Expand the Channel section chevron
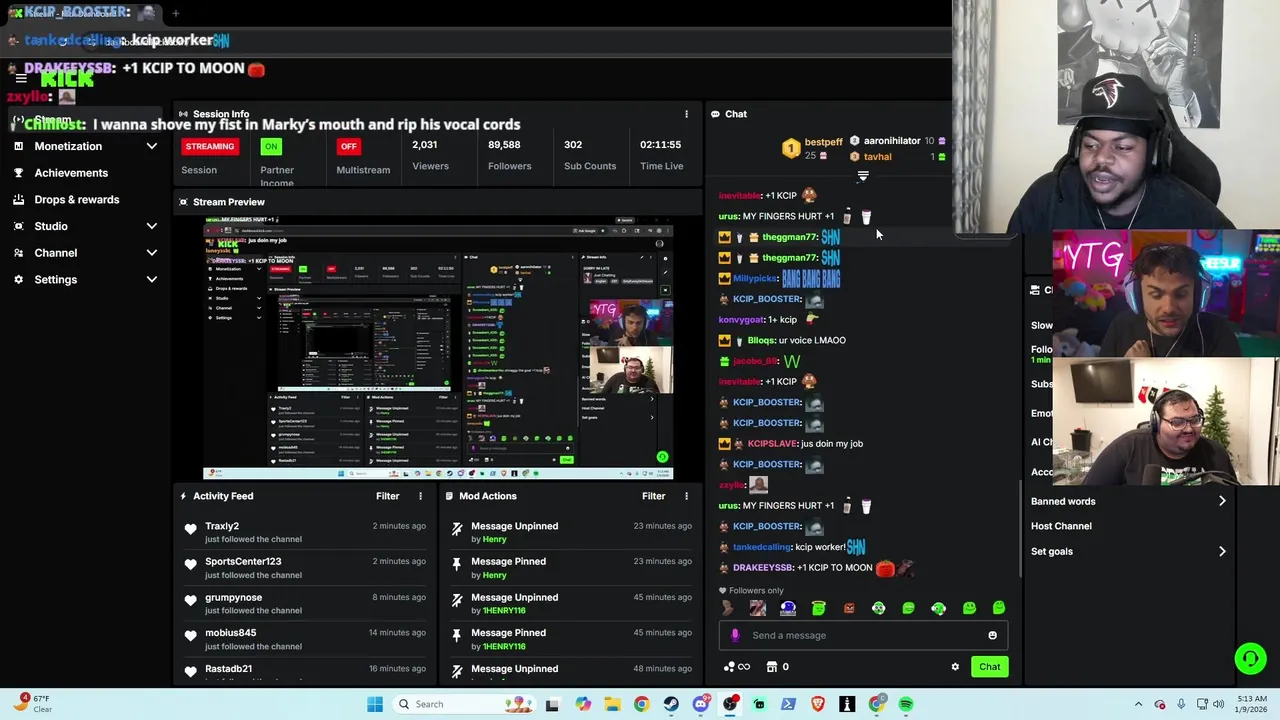 [152, 253]
